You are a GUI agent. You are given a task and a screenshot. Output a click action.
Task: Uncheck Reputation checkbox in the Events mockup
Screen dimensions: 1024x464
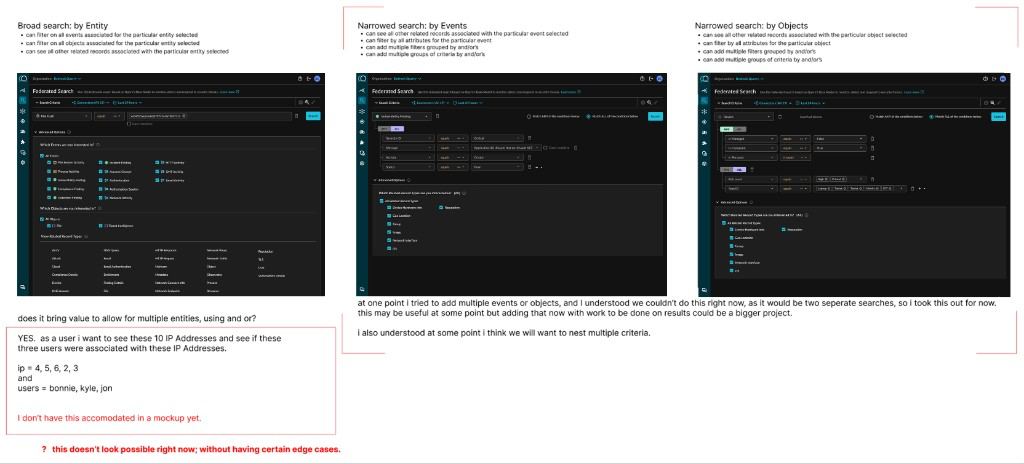[441, 207]
